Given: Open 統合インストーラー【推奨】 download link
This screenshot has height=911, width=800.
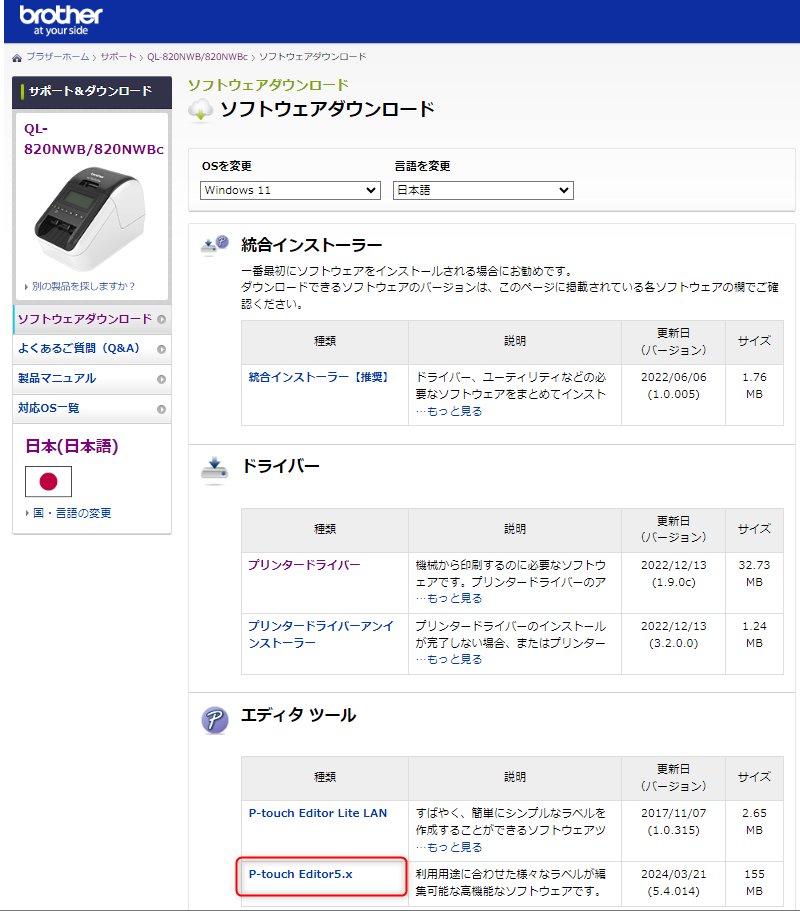Looking at the screenshot, I should click(319, 377).
